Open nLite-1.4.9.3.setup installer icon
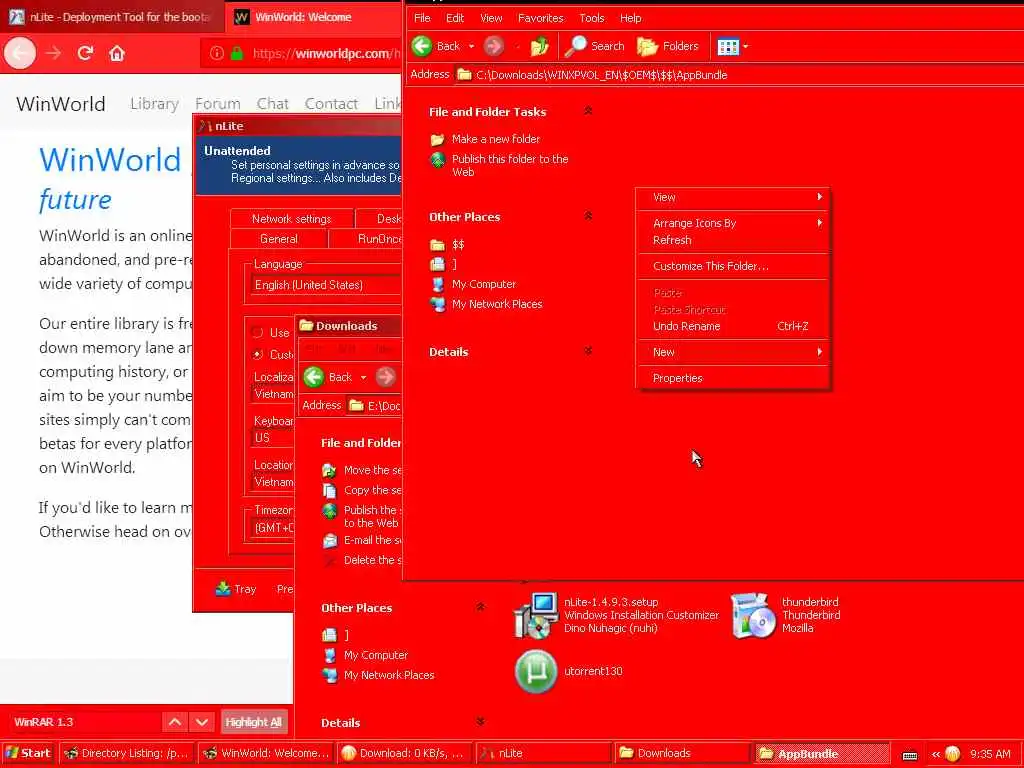This screenshot has height=768, width=1024. pyautogui.click(x=536, y=615)
